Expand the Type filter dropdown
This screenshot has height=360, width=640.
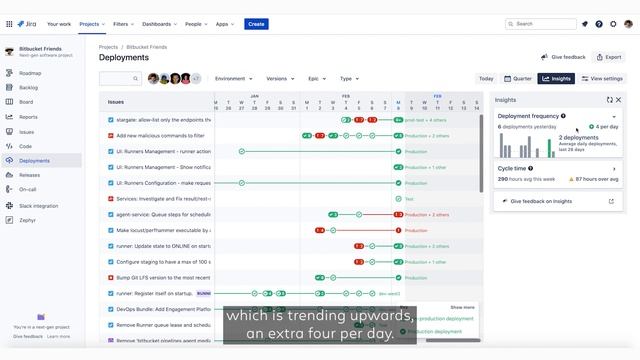349,78
